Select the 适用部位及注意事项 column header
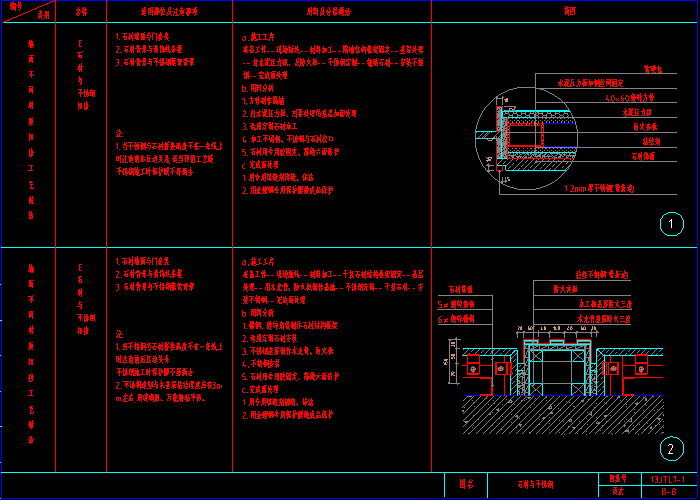The image size is (700, 500). [169, 12]
